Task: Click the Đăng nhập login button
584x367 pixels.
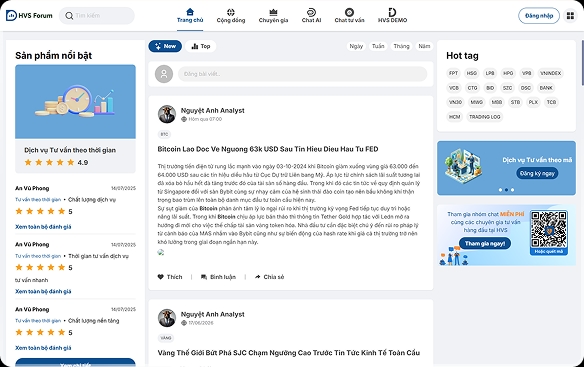Action: [539, 16]
